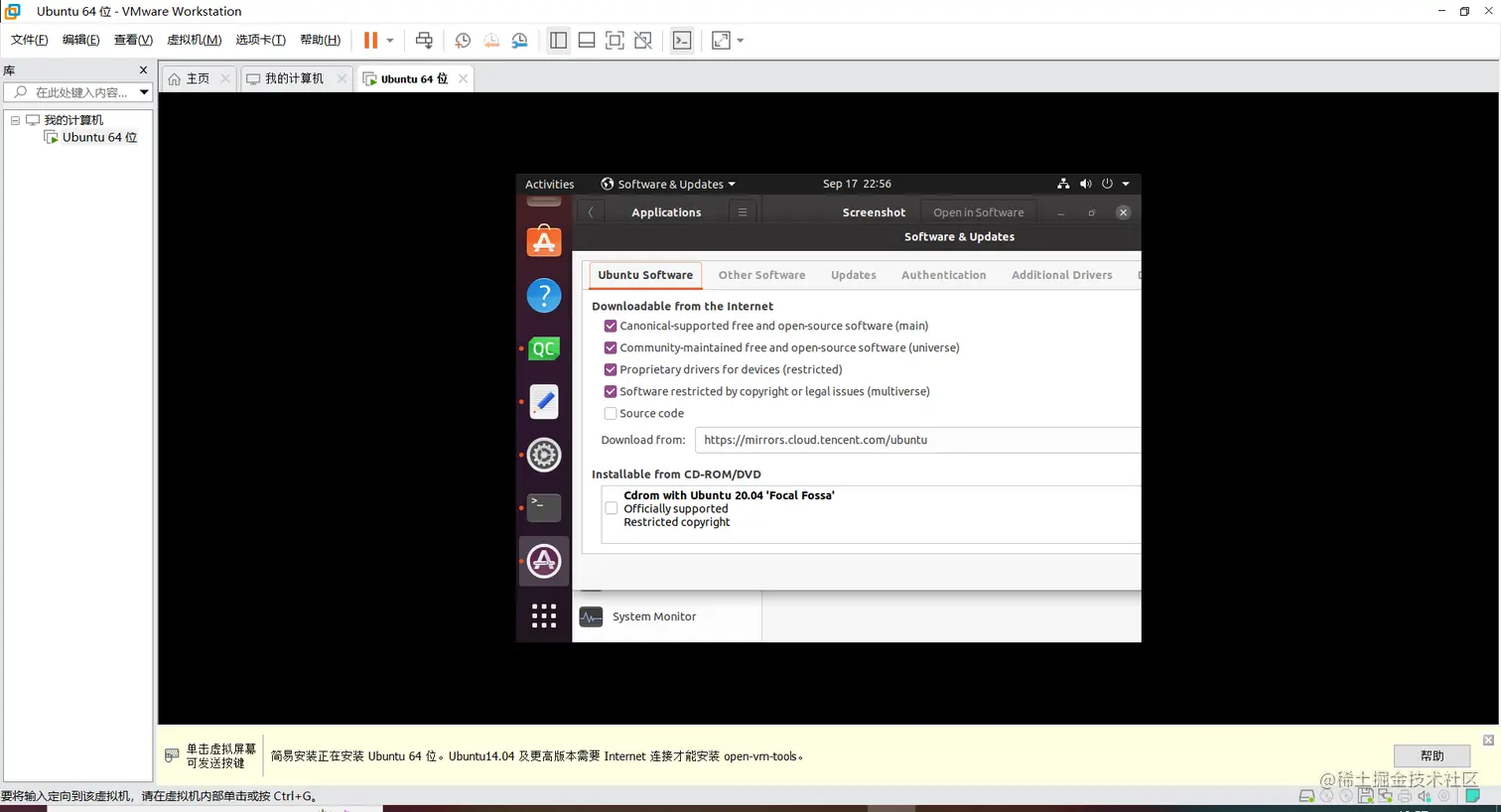Open the 查看(V) menu

pyautogui.click(x=133, y=40)
